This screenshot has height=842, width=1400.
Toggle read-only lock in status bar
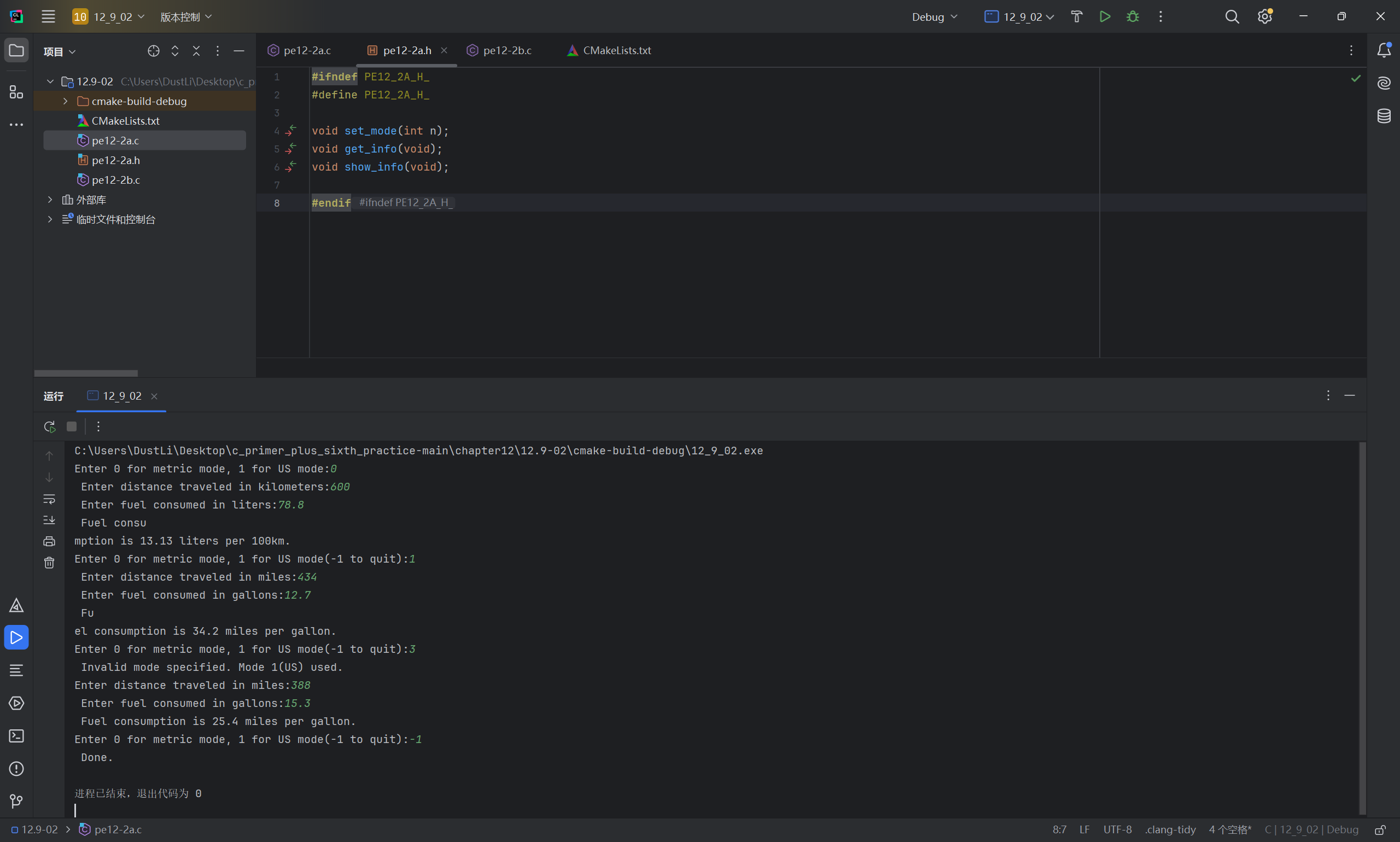(x=1380, y=829)
